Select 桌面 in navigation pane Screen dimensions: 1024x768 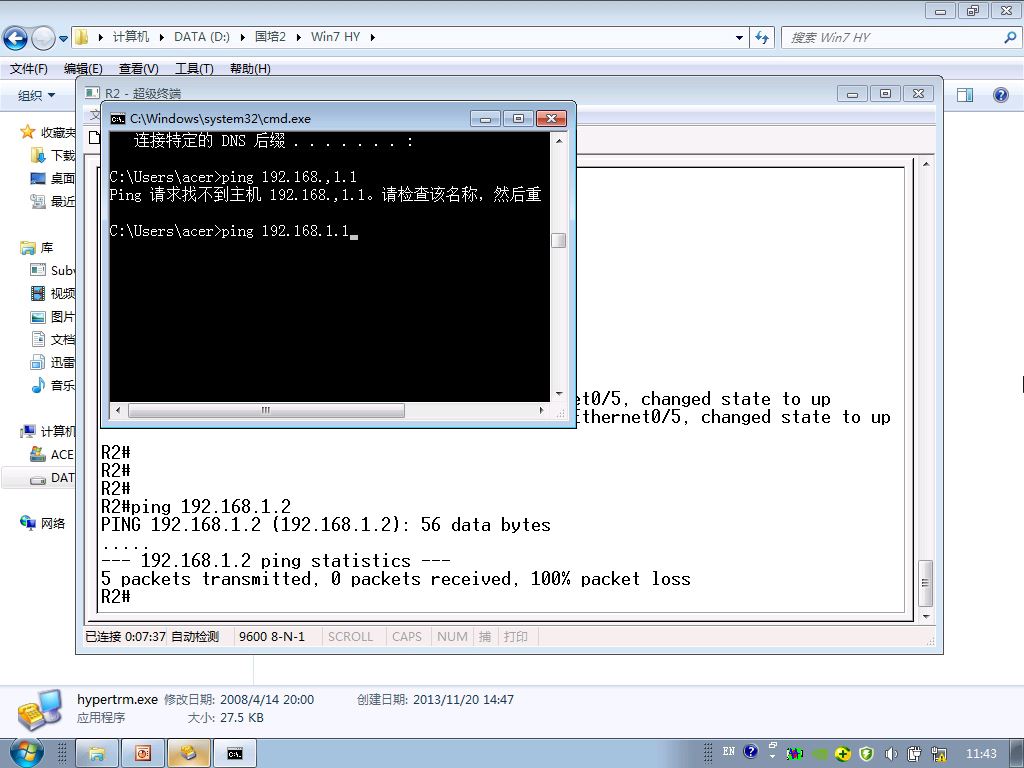click(x=54, y=178)
